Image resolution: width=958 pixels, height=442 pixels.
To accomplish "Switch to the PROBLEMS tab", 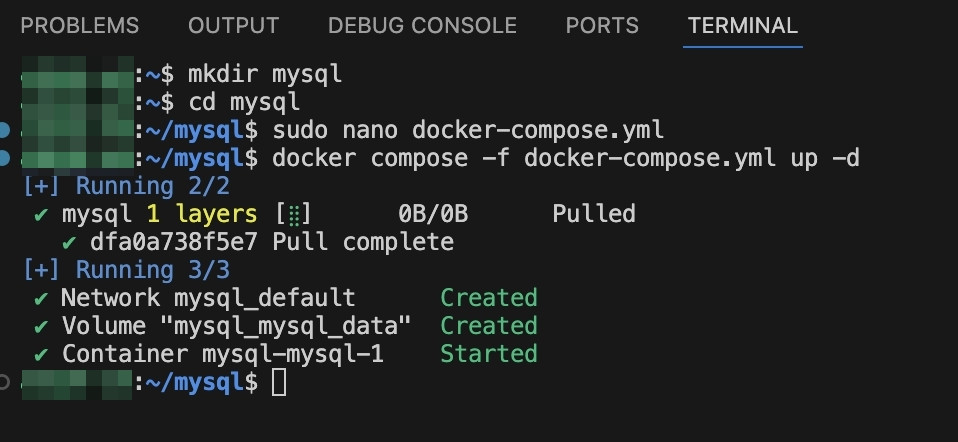I will coord(79,26).
